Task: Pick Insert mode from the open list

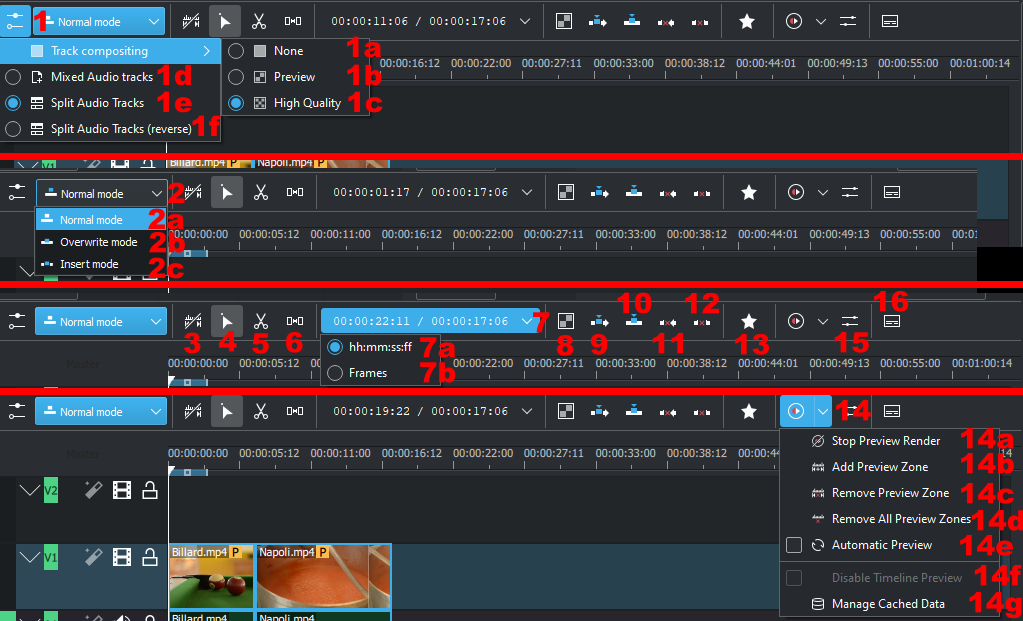Action: pos(101,264)
